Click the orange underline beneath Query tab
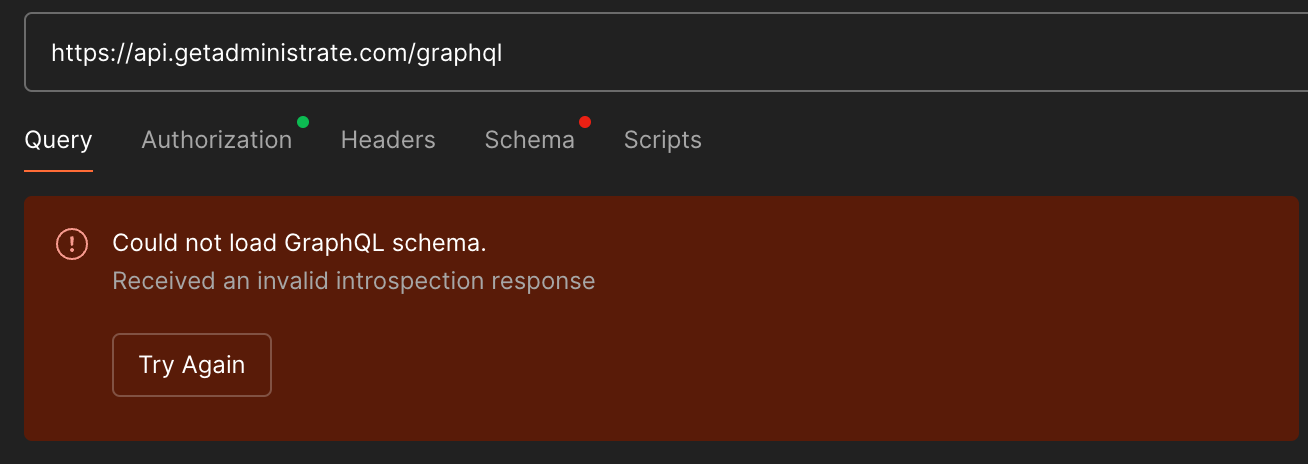 (58, 170)
